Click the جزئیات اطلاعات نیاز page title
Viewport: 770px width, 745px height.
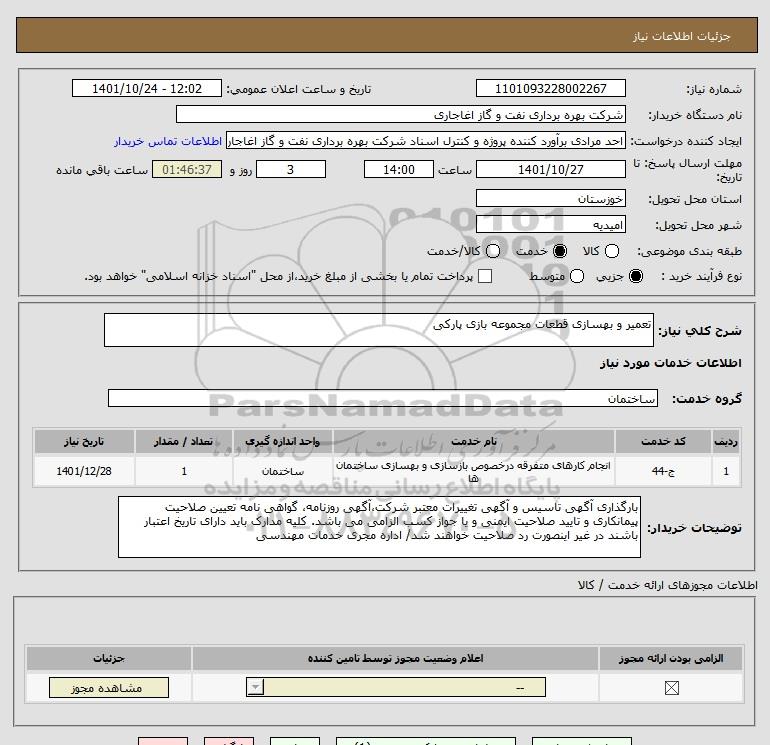(x=681, y=36)
